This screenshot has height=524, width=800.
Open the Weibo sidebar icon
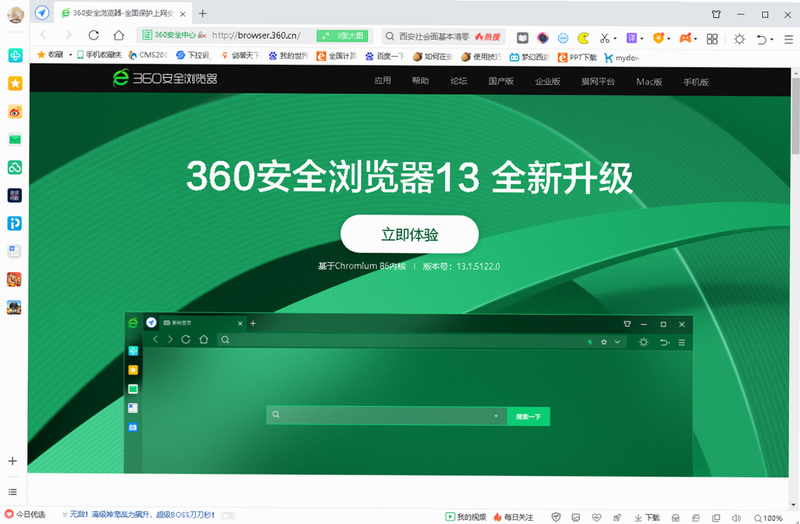coord(15,112)
